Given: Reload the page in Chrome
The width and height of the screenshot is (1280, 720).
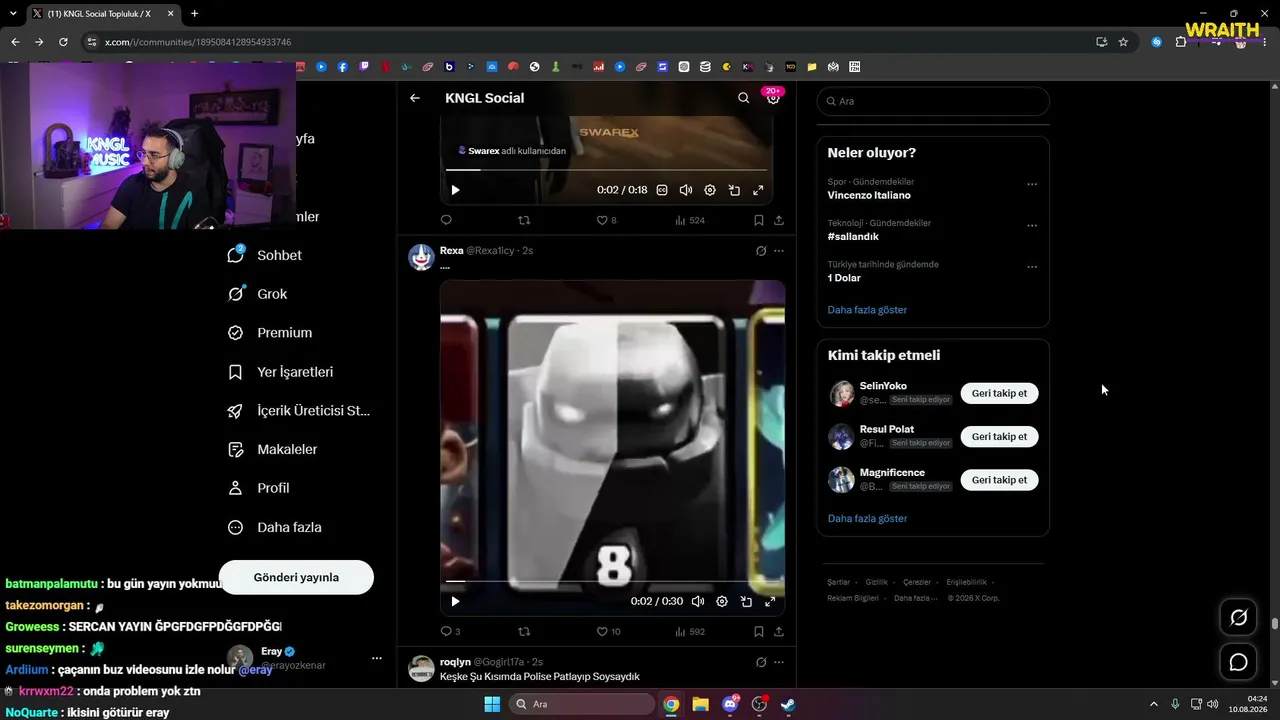Looking at the screenshot, I should [63, 42].
